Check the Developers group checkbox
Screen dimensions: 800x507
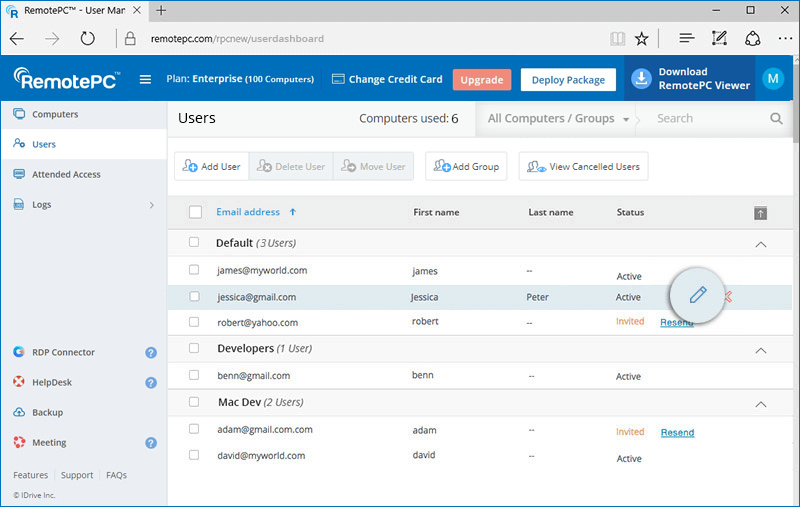pos(194,348)
